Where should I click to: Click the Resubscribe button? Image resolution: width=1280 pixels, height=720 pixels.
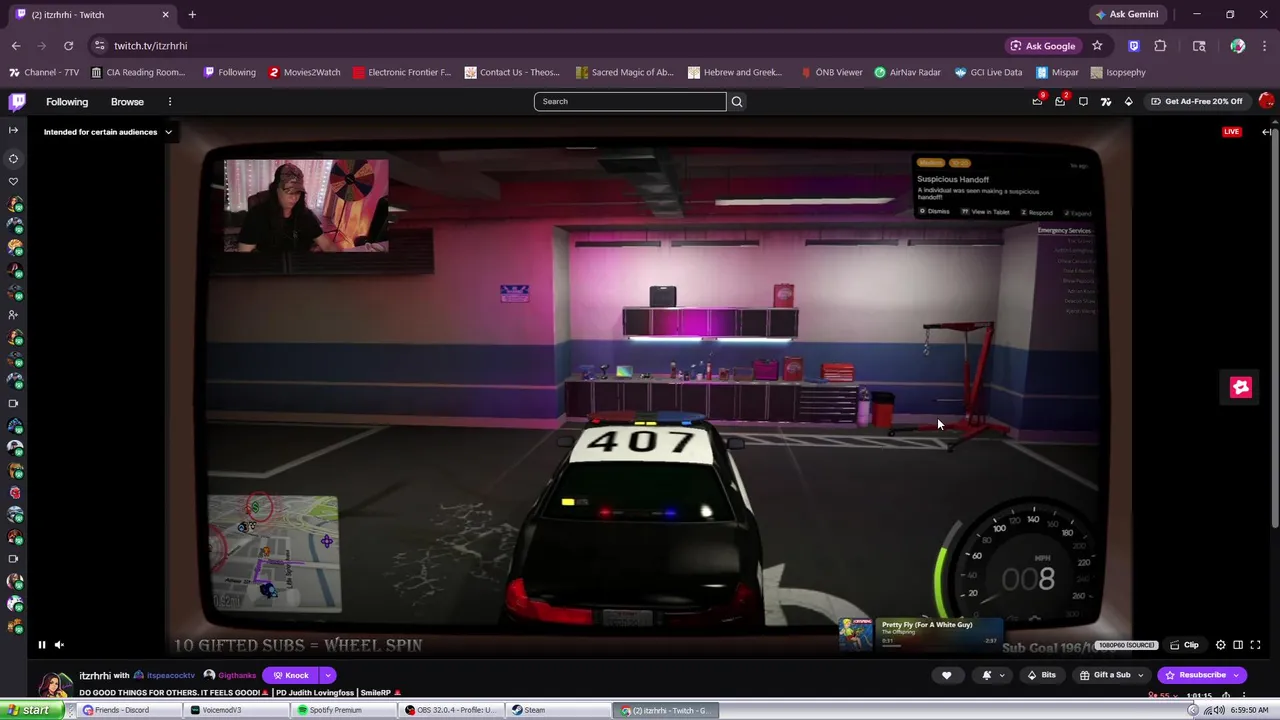click(1202, 675)
